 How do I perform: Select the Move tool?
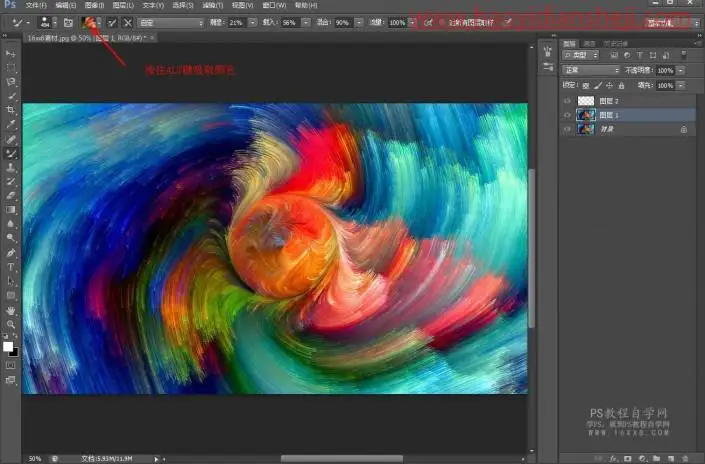pos(10,54)
